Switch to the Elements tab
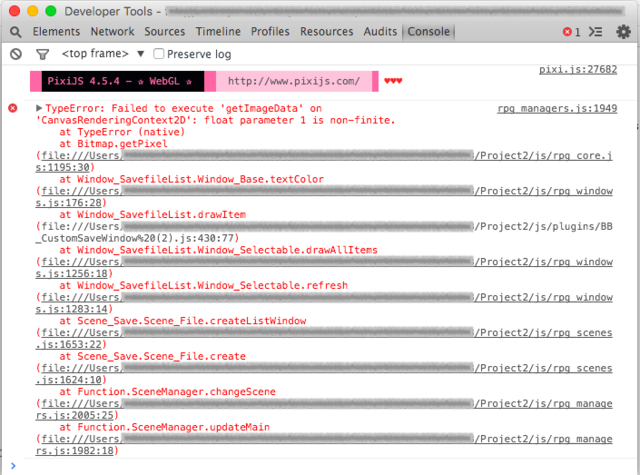640x475 pixels. coord(56,31)
